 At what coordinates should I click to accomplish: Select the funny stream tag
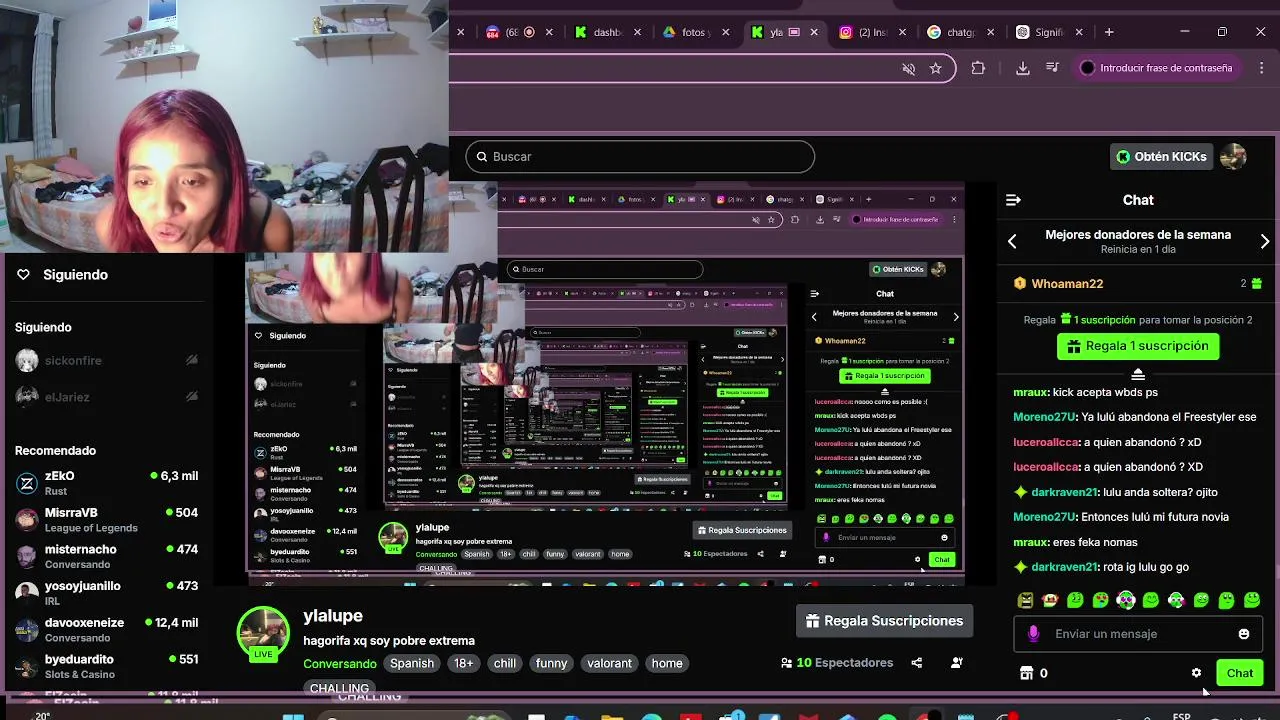coord(551,663)
